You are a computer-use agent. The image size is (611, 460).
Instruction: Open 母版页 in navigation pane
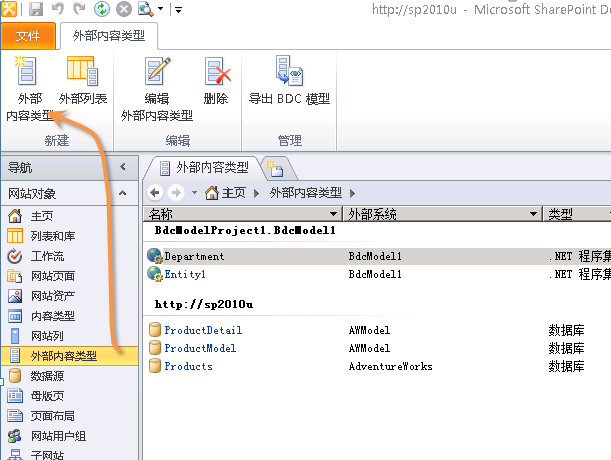[48, 396]
